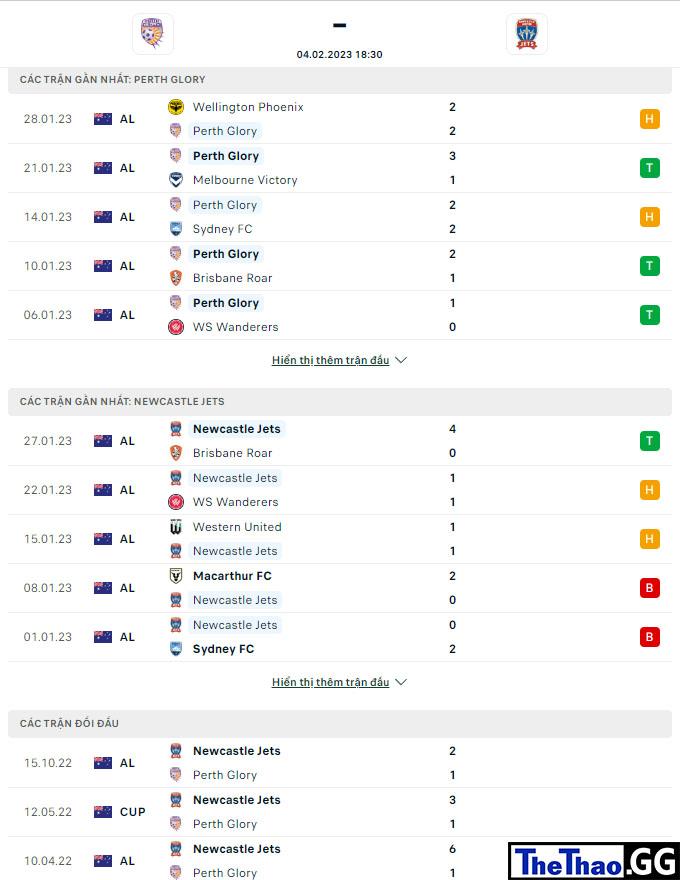Click the Perth Glory crest in header

pos(153,34)
